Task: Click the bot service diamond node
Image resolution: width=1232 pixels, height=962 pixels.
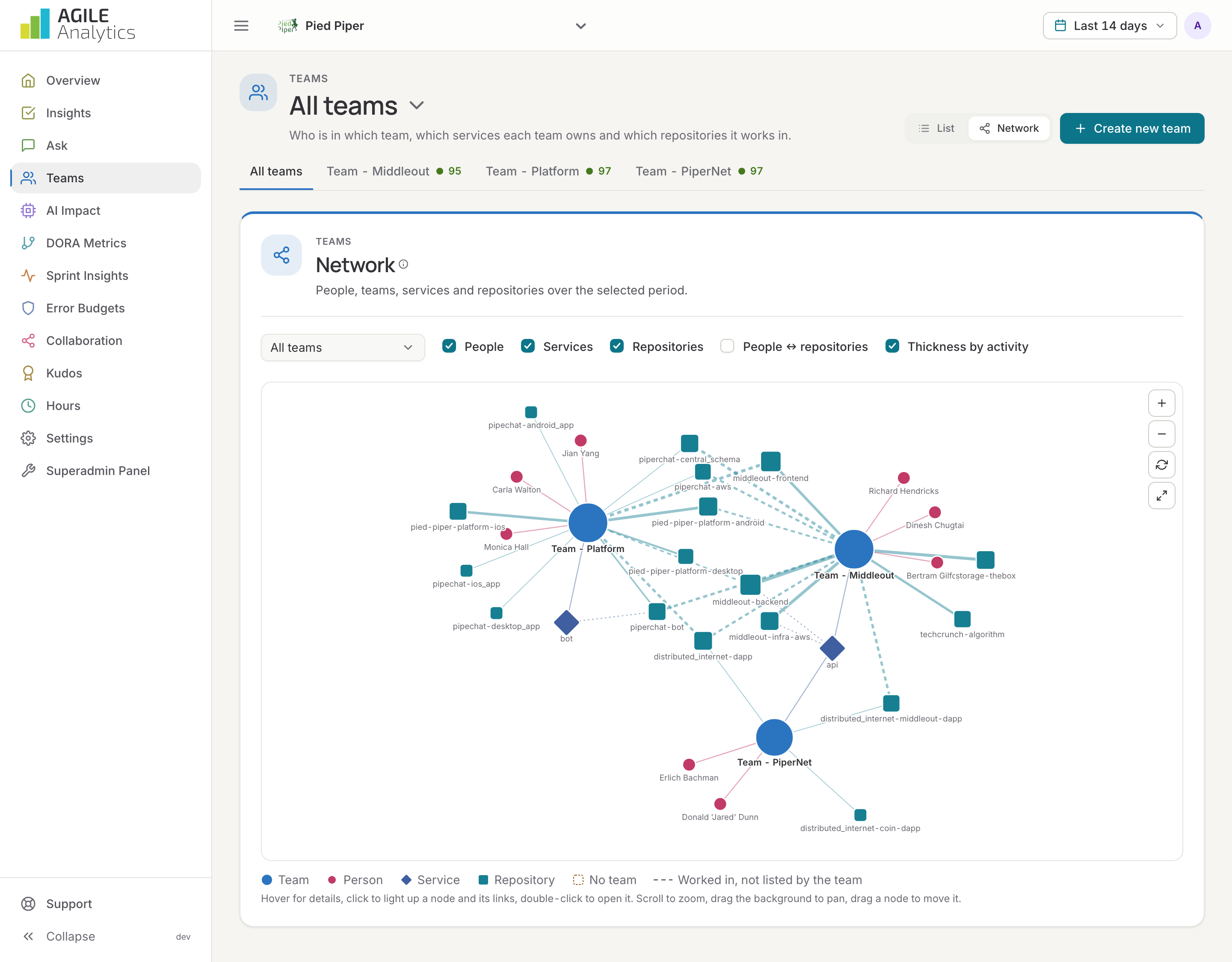Action: pyautogui.click(x=566, y=622)
